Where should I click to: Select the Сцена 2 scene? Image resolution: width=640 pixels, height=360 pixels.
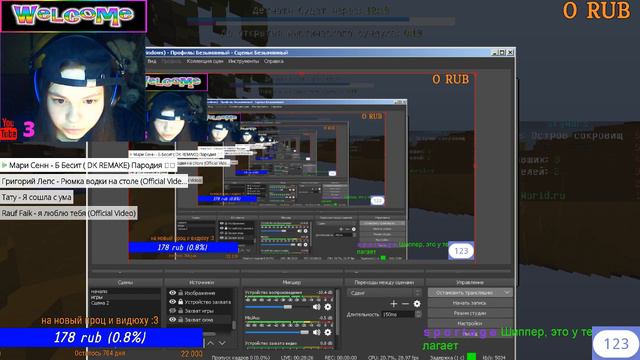point(125,303)
